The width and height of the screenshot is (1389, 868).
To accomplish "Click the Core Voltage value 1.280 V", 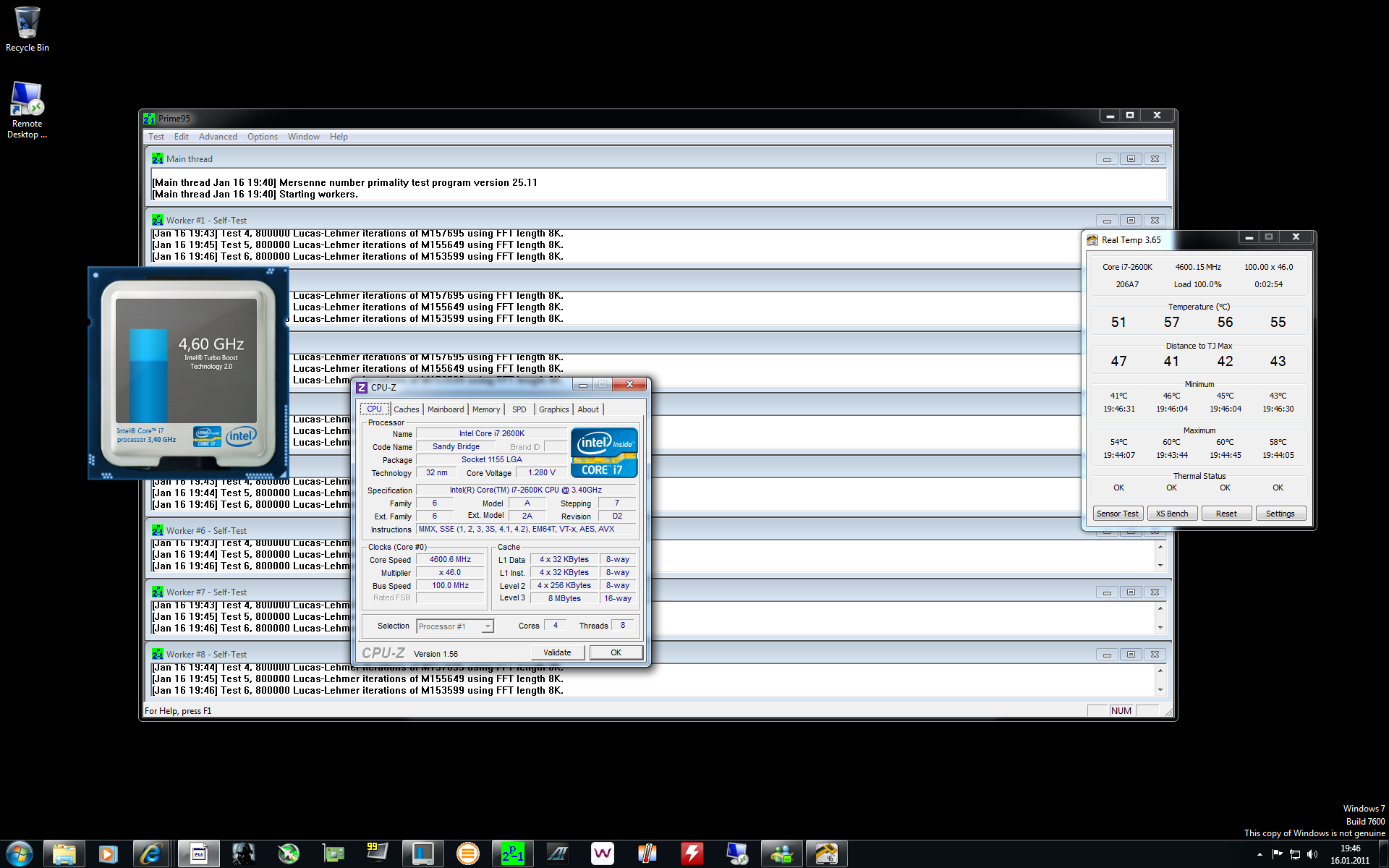I will (x=541, y=472).
